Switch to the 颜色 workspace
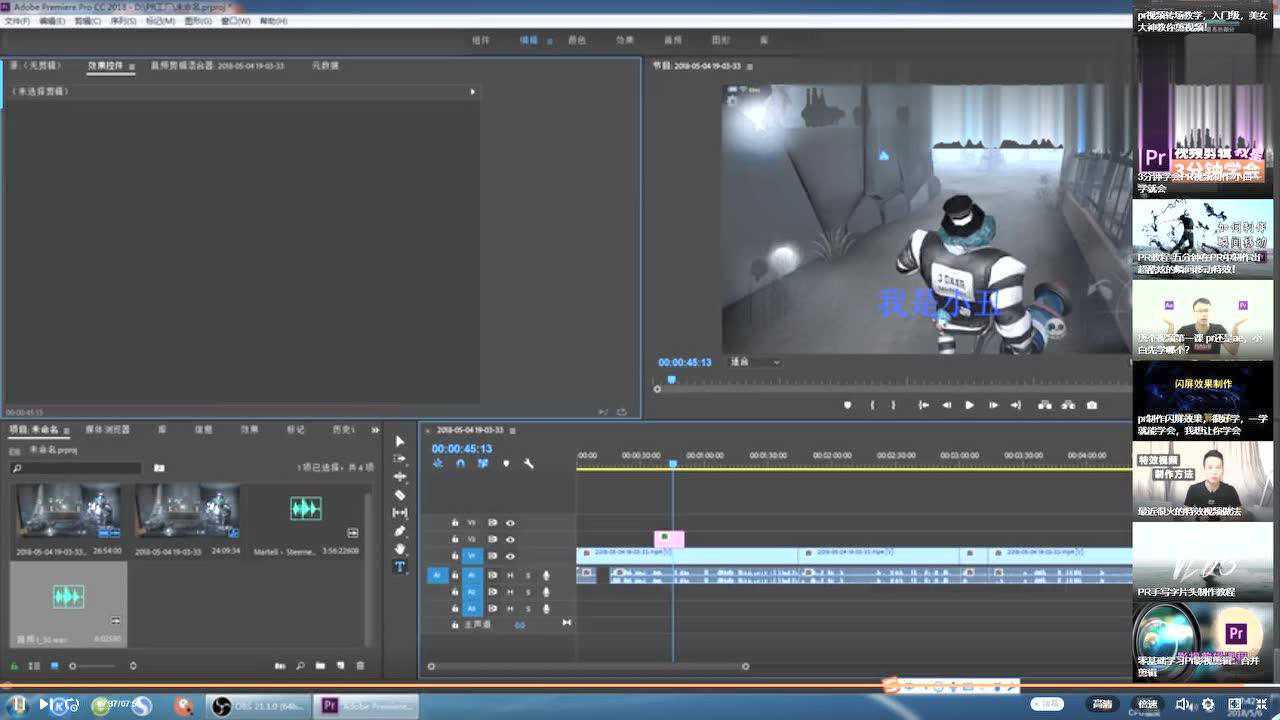The height and width of the screenshot is (720, 1280). (577, 40)
